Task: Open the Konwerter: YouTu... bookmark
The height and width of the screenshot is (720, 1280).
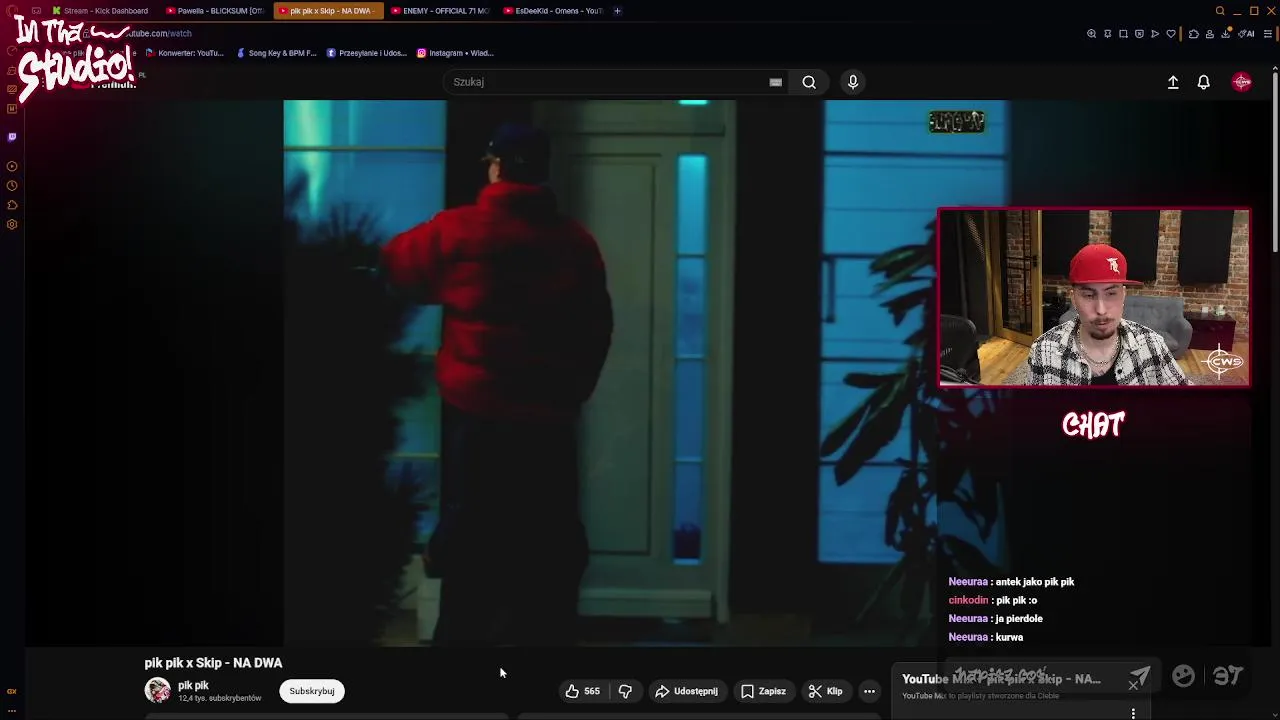Action: [184, 53]
